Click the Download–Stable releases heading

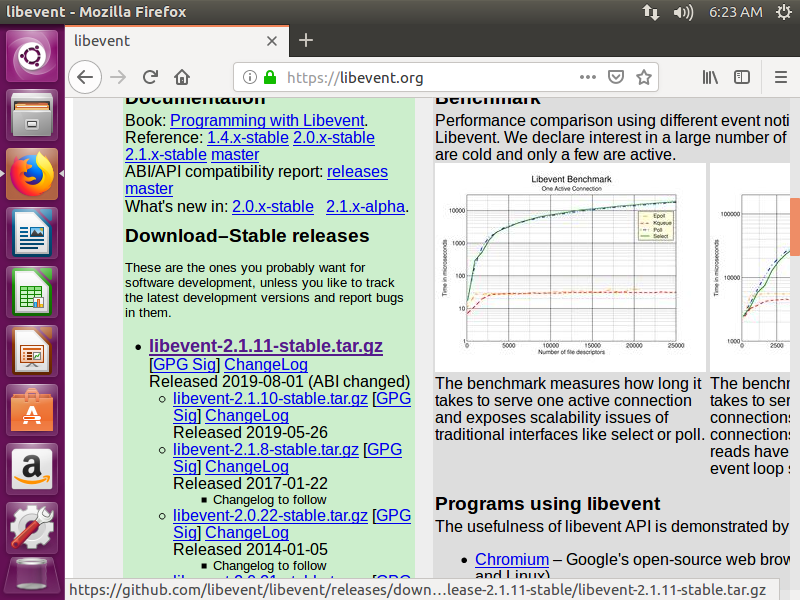[x=247, y=236]
